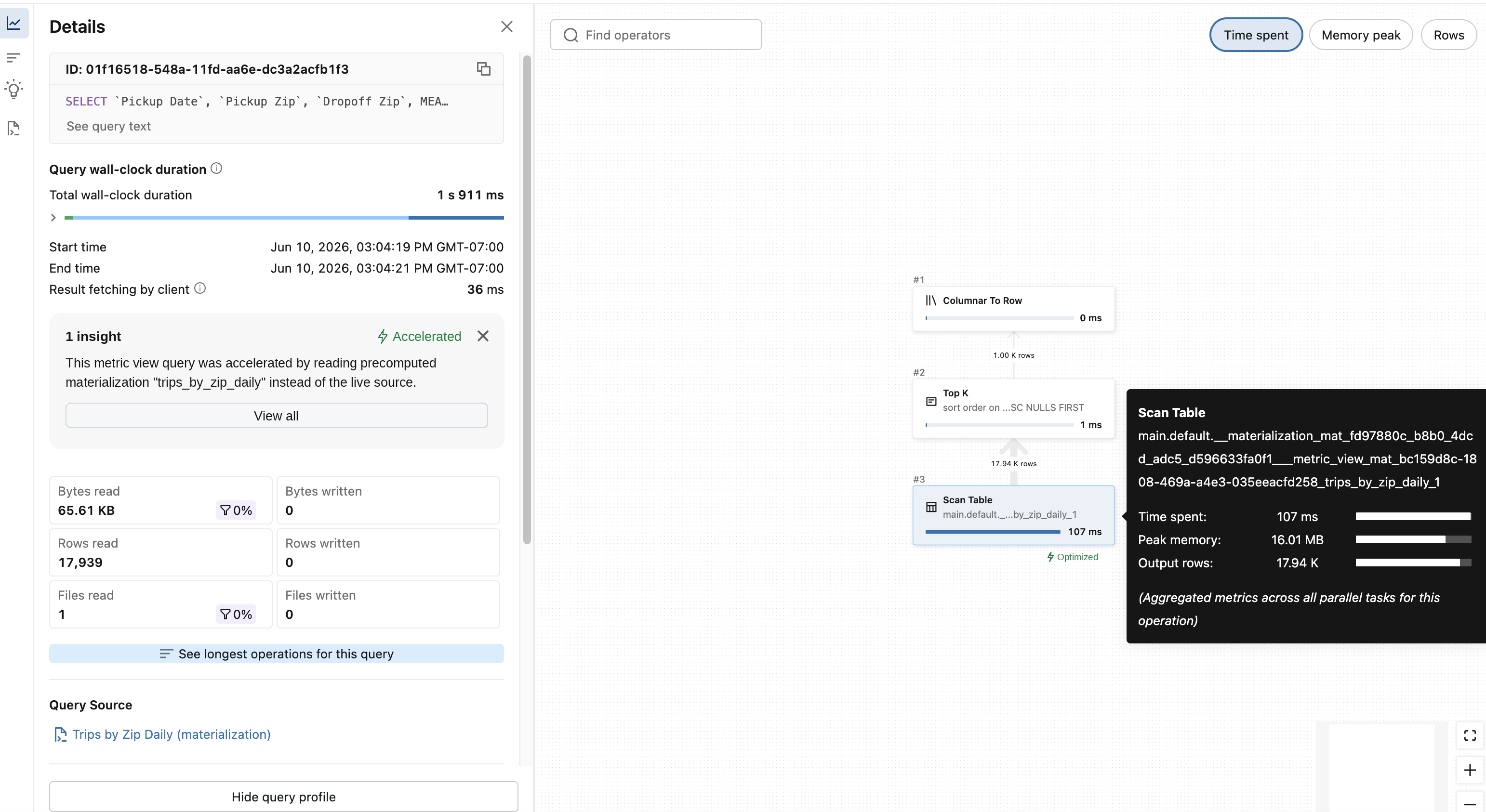
Task: Click the Accelerated insight label
Action: [x=419, y=336]
